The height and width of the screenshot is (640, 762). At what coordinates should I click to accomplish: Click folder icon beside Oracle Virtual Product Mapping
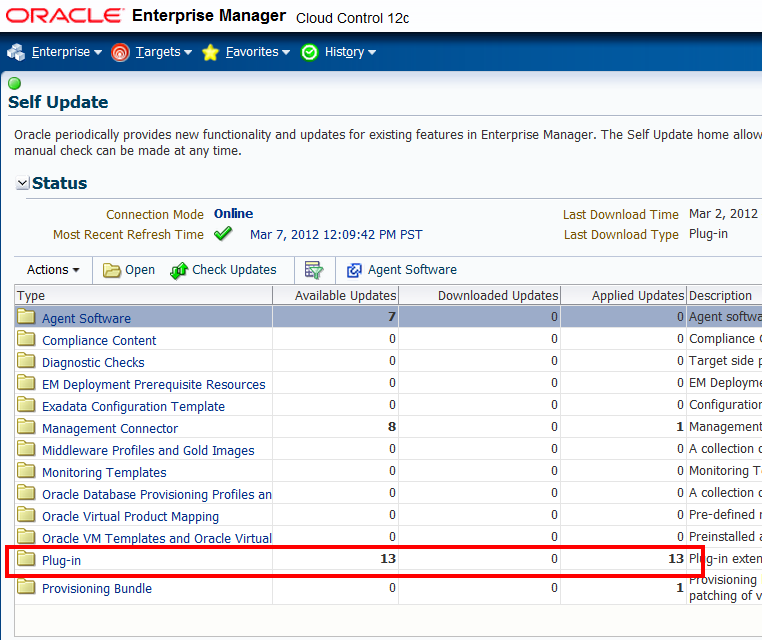pos(26,515)
